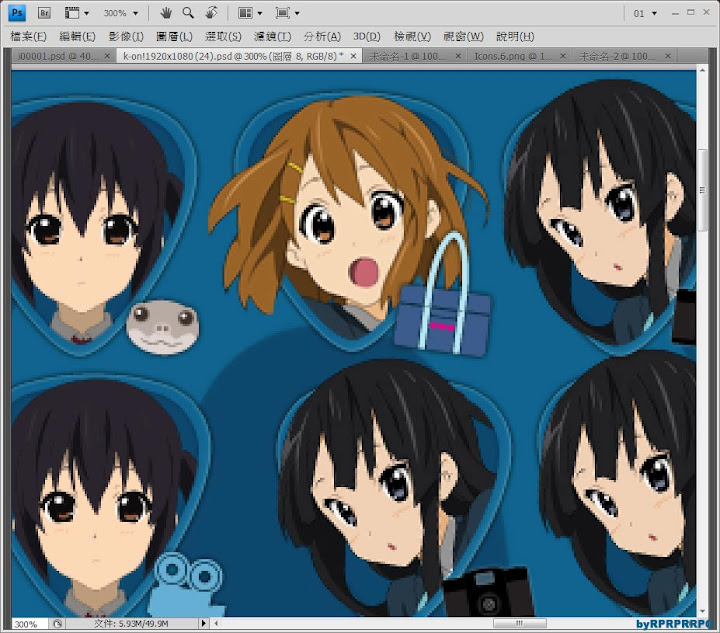Expand the status bar file info arrow

[x=203, y=624]
